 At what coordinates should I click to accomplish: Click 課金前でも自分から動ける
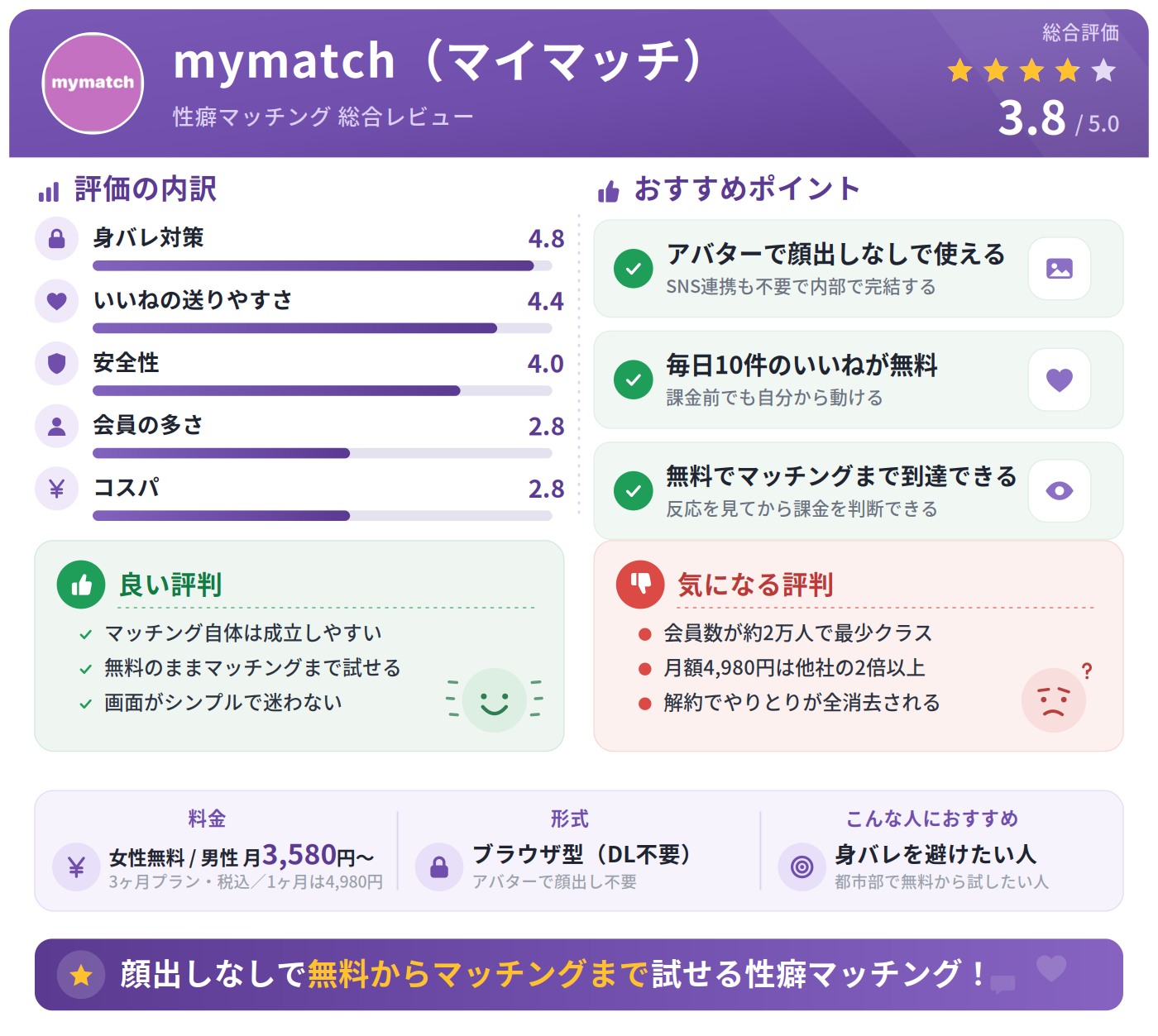pyautogui.click(x=775, y=398)
